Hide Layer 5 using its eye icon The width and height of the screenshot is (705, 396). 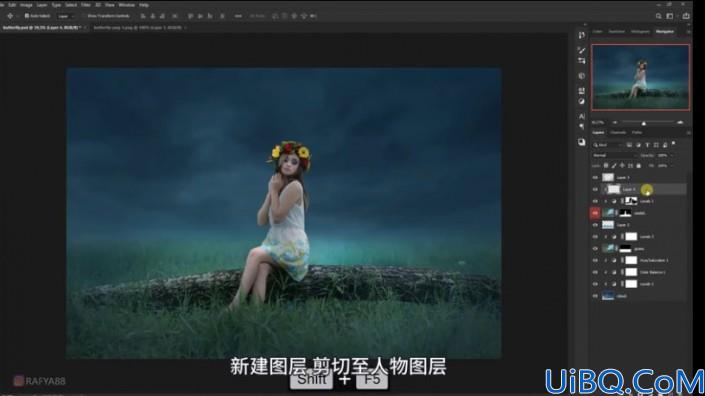[x=595, y=178]
